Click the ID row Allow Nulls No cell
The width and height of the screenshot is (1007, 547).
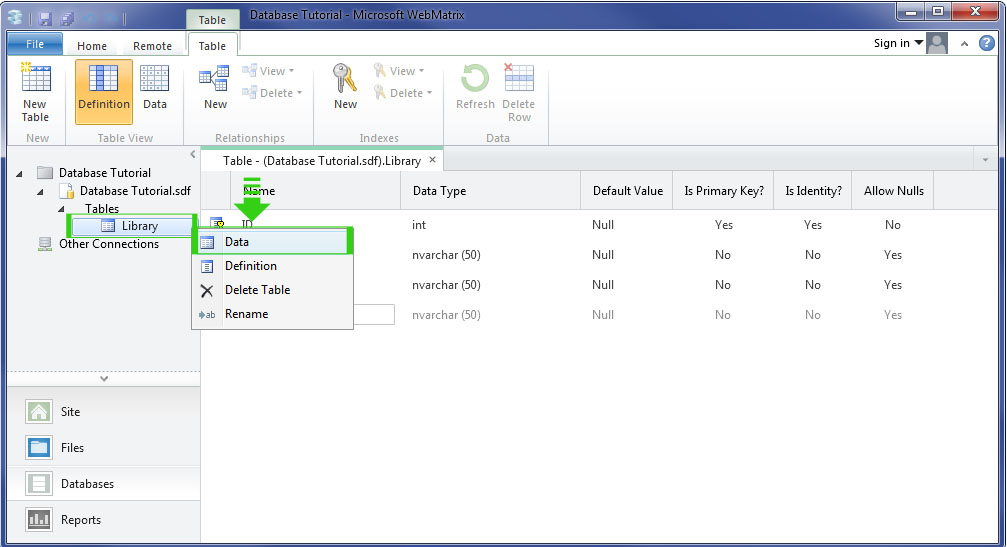click(893, 225)
